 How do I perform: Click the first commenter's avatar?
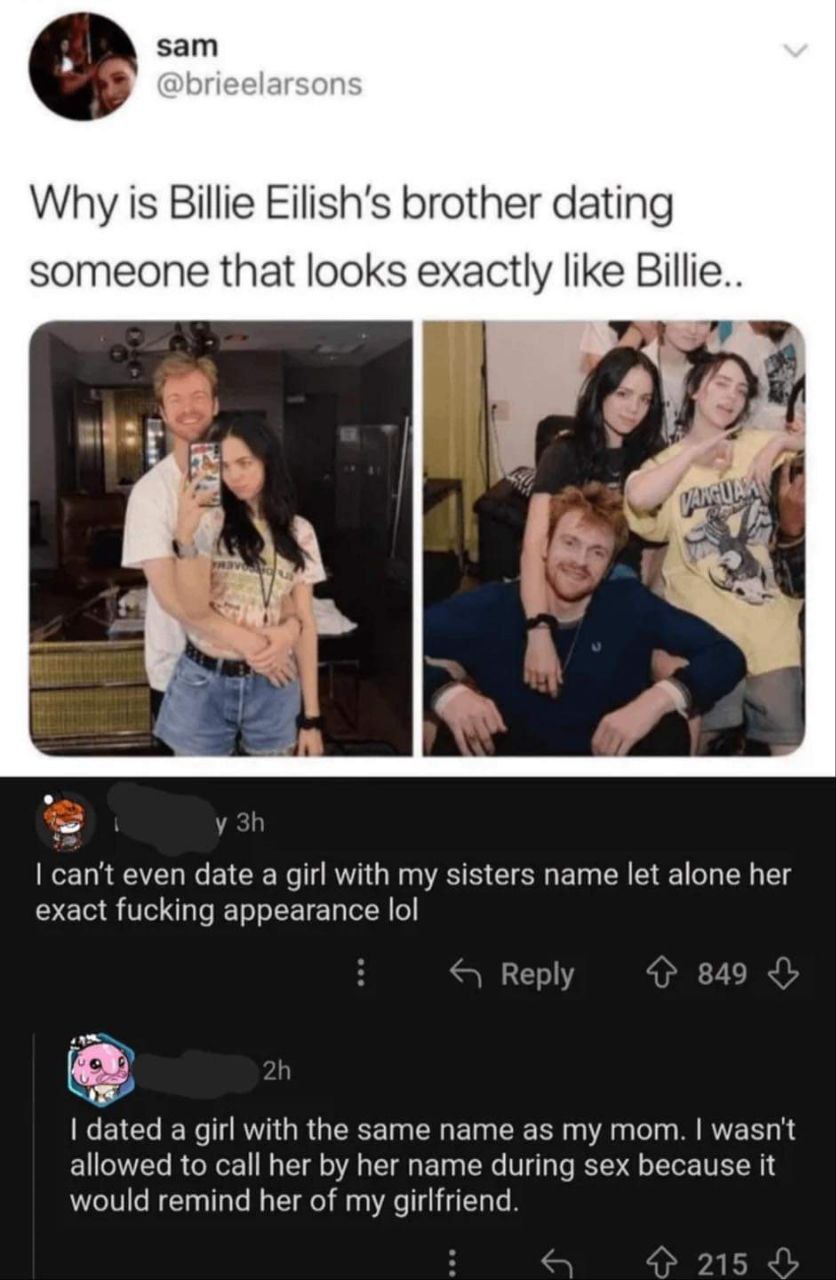tap(66, 822)
